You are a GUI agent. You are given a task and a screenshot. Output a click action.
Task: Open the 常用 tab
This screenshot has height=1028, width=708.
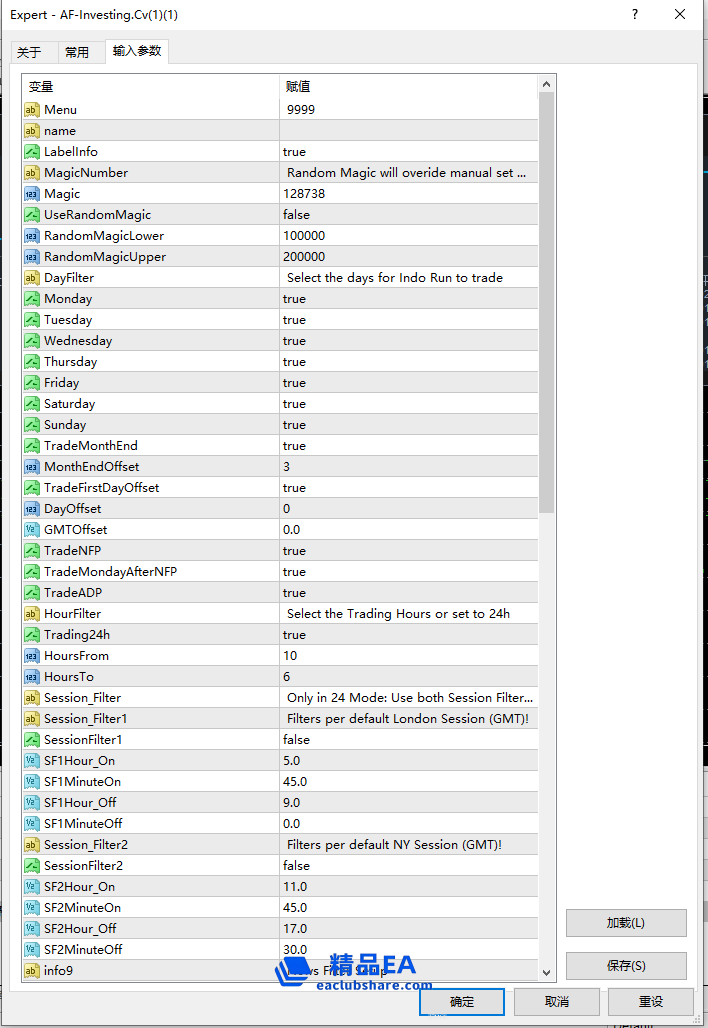pyautogui.click(x=77, y=52)
